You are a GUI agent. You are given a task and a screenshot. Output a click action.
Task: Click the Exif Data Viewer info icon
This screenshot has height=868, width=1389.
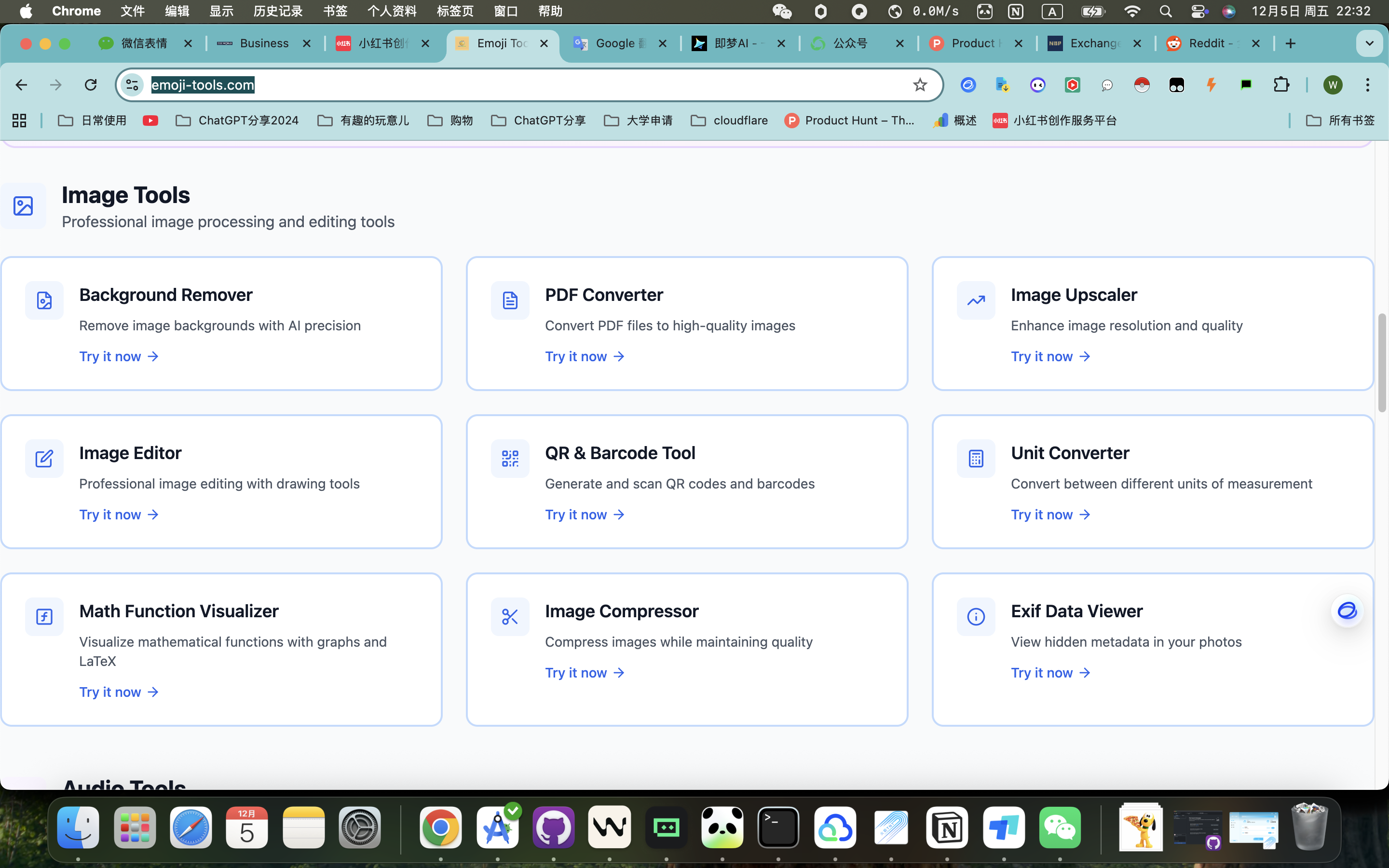pos(976,617)
